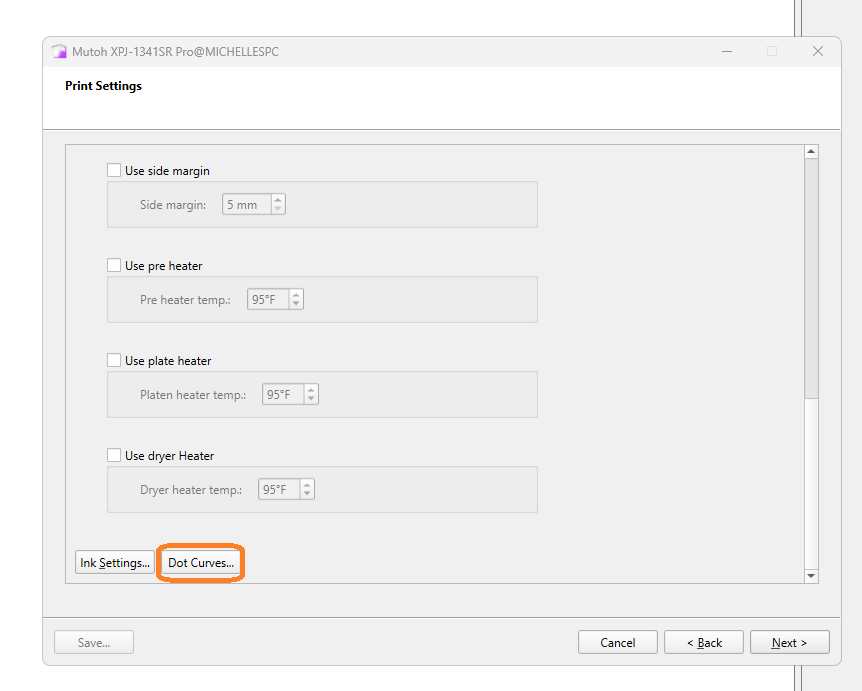Open Ink Settings dialog
862x691 pixels.
coord(114,562)
